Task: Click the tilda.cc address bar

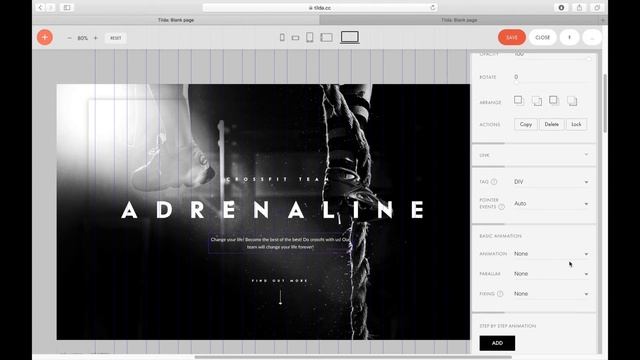Action: 320,7
